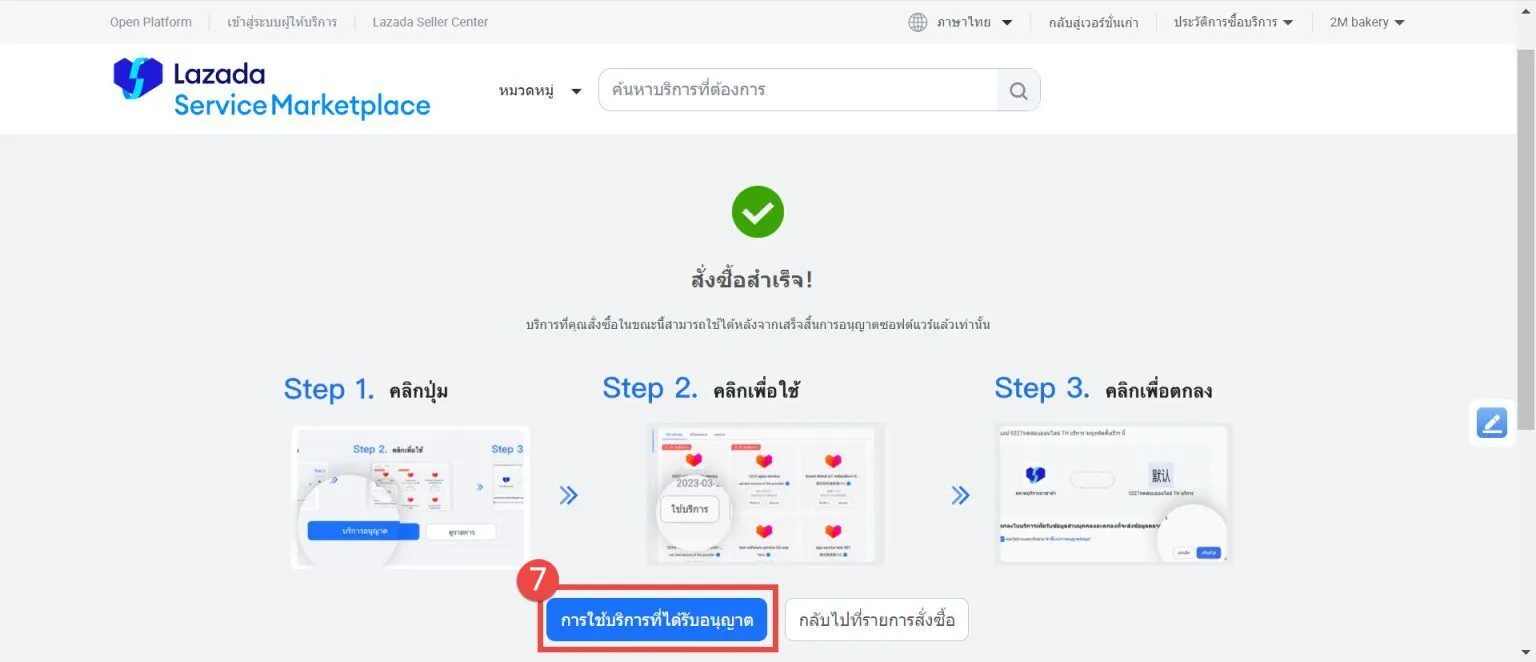Expand the 2M bakery account menu

pyautogui.click(x=1367, y=22)
